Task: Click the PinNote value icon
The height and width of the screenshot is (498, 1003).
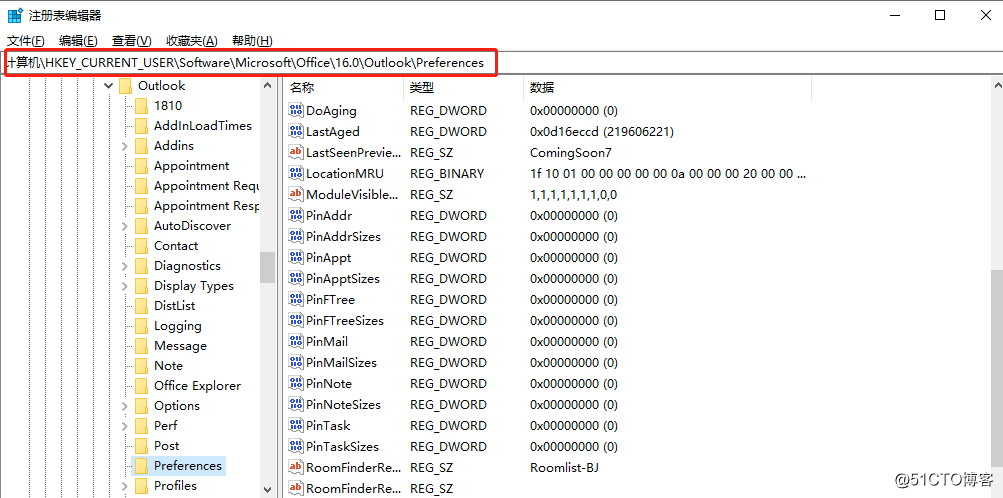Action: tap(296, 384)
